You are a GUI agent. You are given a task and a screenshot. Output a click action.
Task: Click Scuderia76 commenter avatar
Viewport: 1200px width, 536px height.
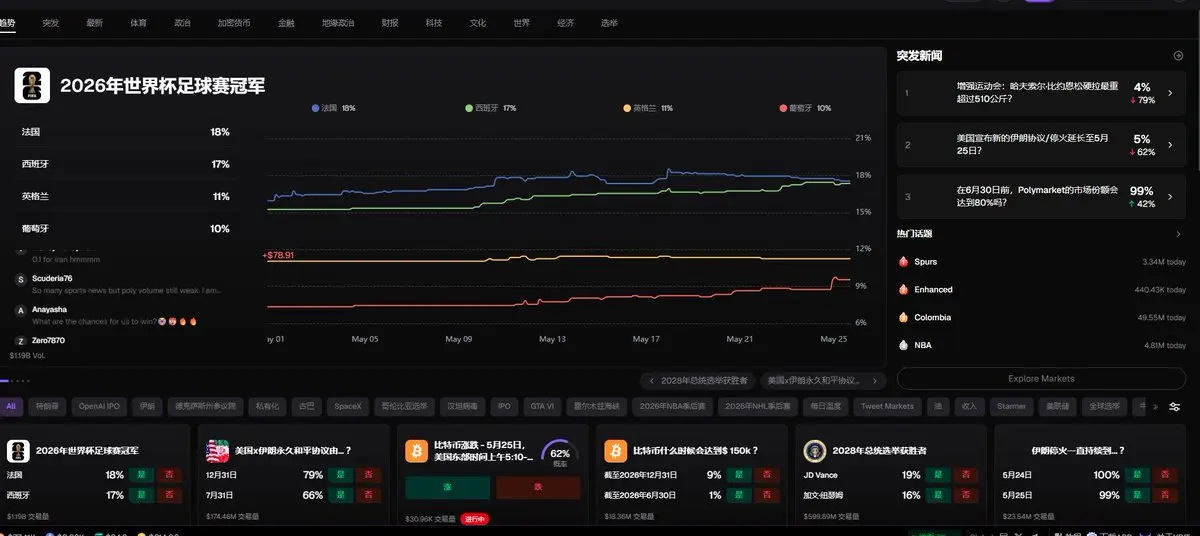click(x=21, y=280)
